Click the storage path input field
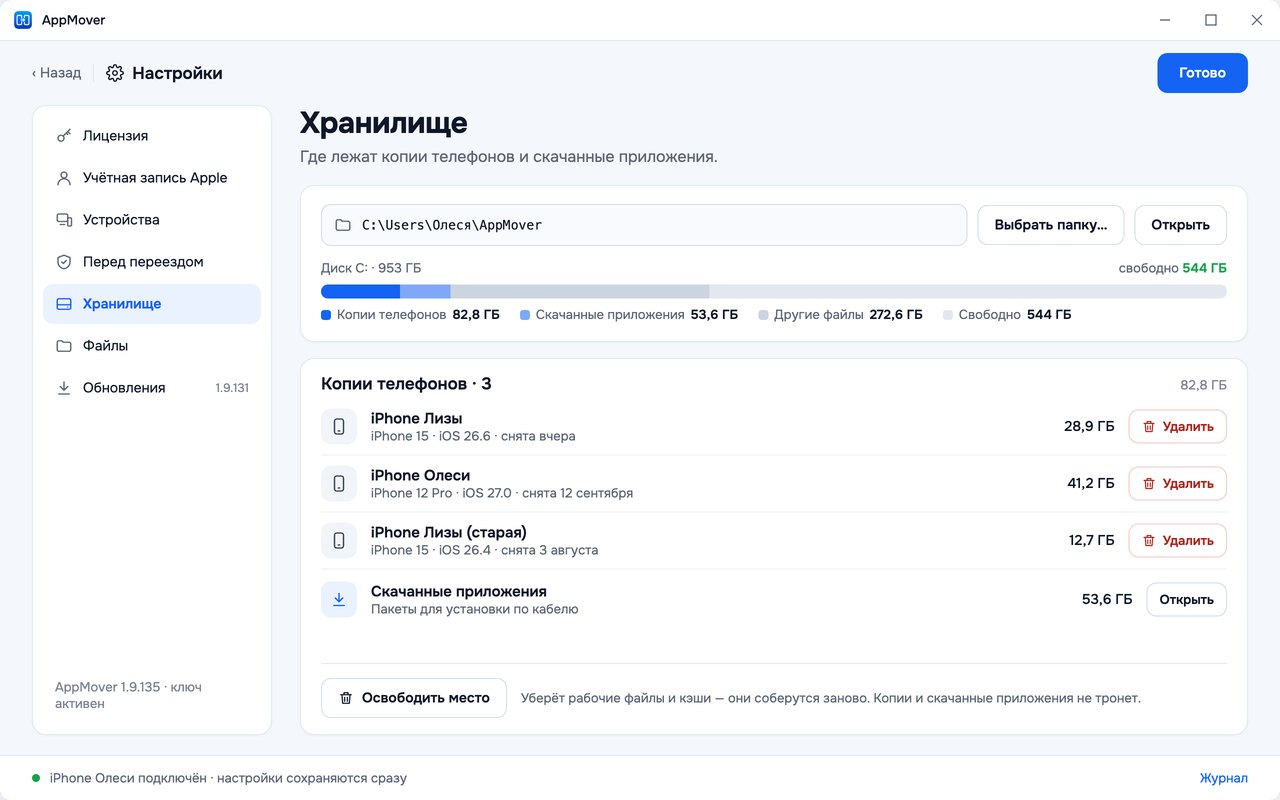1280x800 pixels. tap(644, 225)
